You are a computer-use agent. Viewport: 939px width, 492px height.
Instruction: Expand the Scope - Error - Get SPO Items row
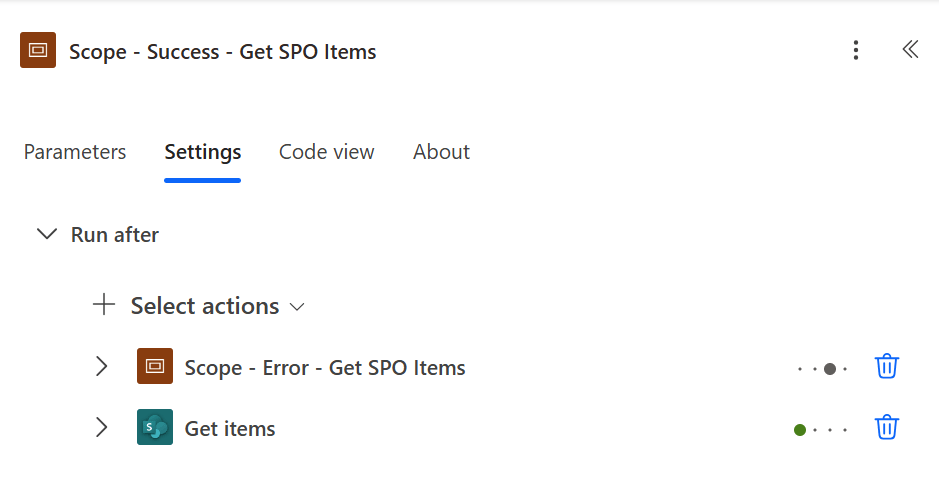101,367
